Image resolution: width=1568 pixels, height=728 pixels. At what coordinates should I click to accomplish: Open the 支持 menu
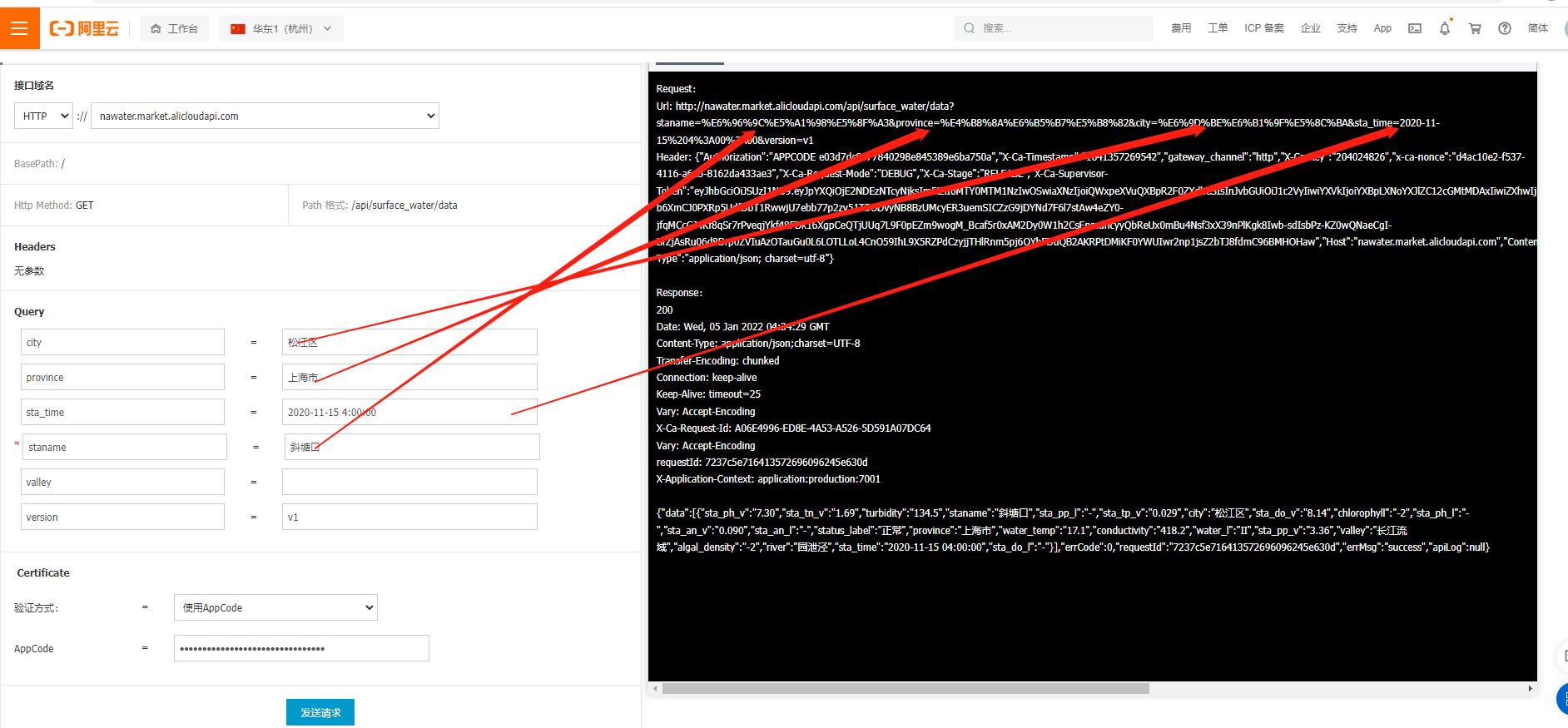coord(1347,28)
